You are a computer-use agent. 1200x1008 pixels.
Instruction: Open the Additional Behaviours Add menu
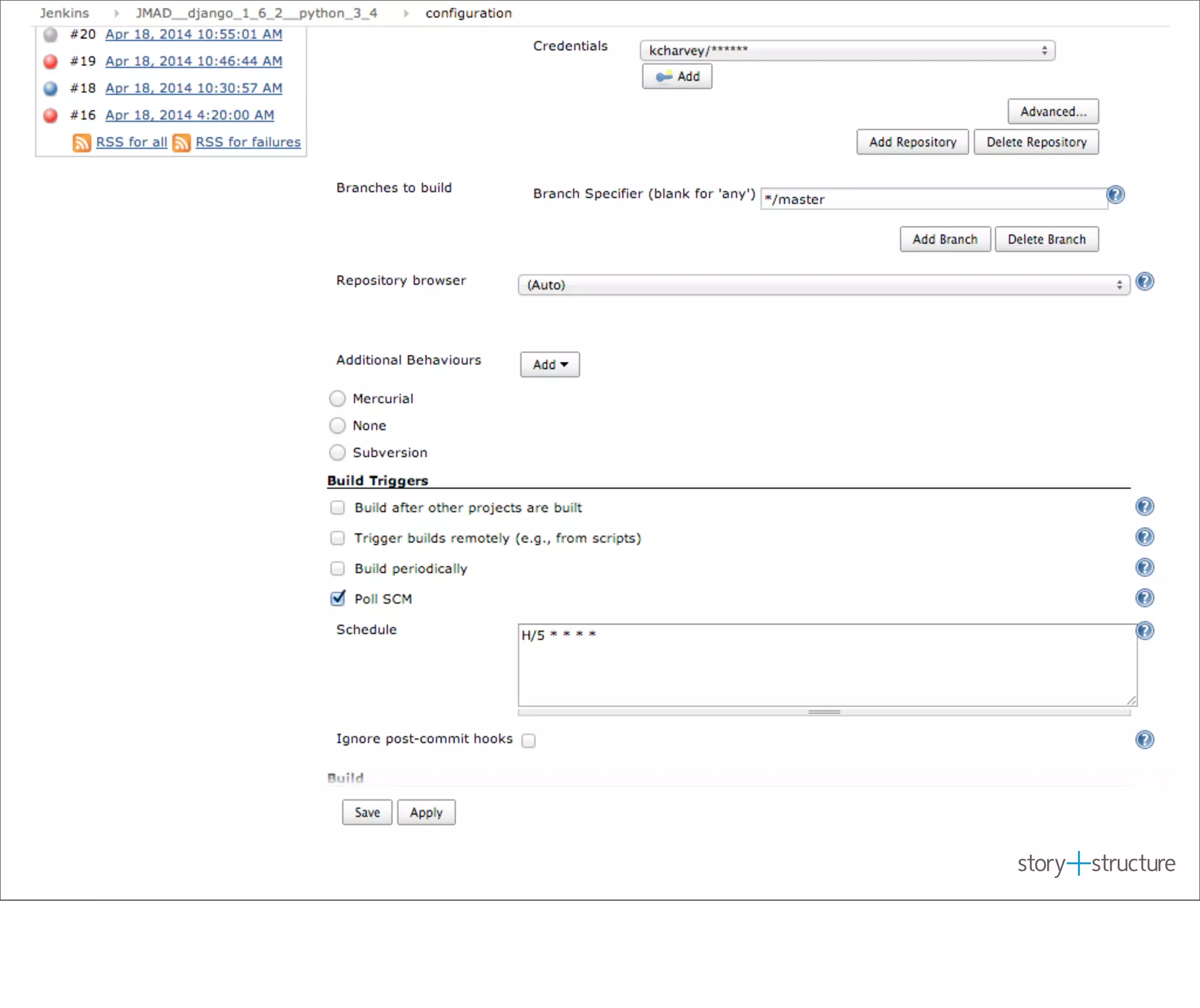pos(550,365)
